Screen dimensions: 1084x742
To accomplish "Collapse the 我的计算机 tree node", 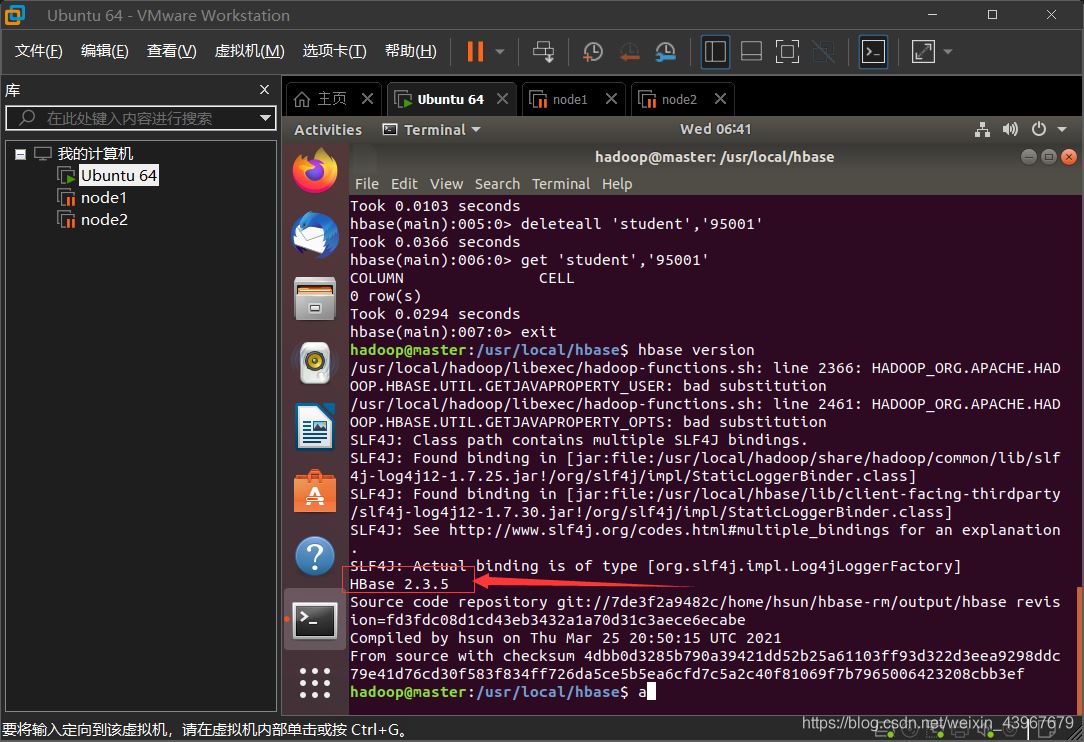I will [21, 154].
